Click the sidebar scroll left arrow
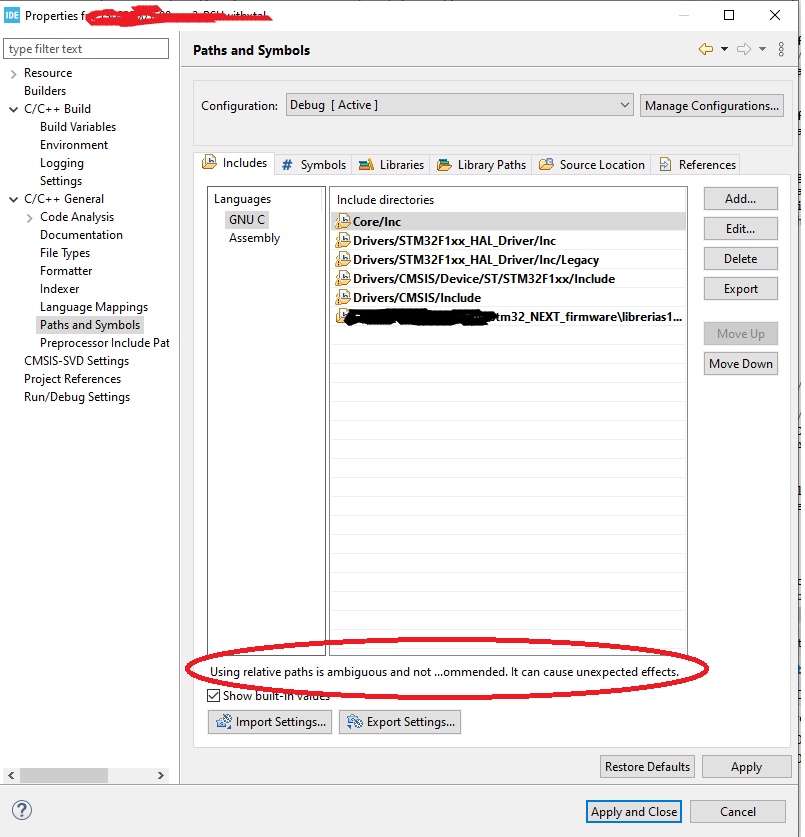 pyautogui.click(x=11, y=775)
